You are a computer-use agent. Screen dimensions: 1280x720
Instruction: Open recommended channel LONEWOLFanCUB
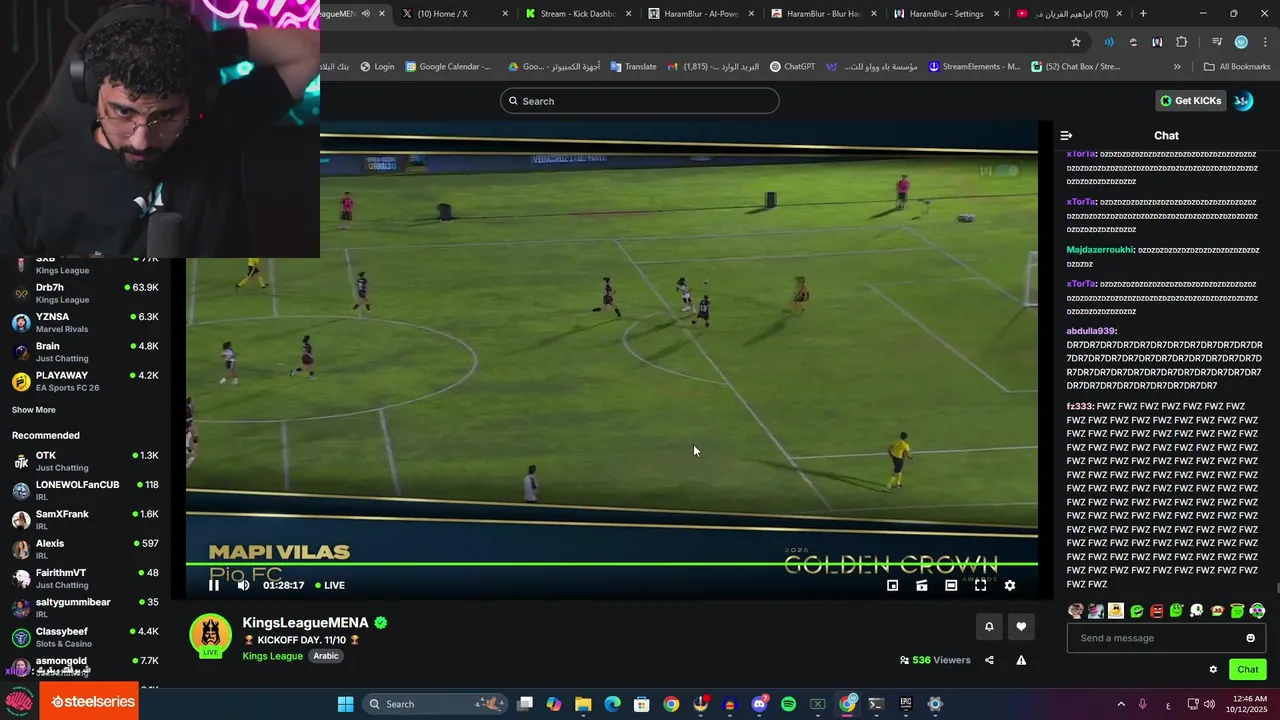[x=85, y=490]
